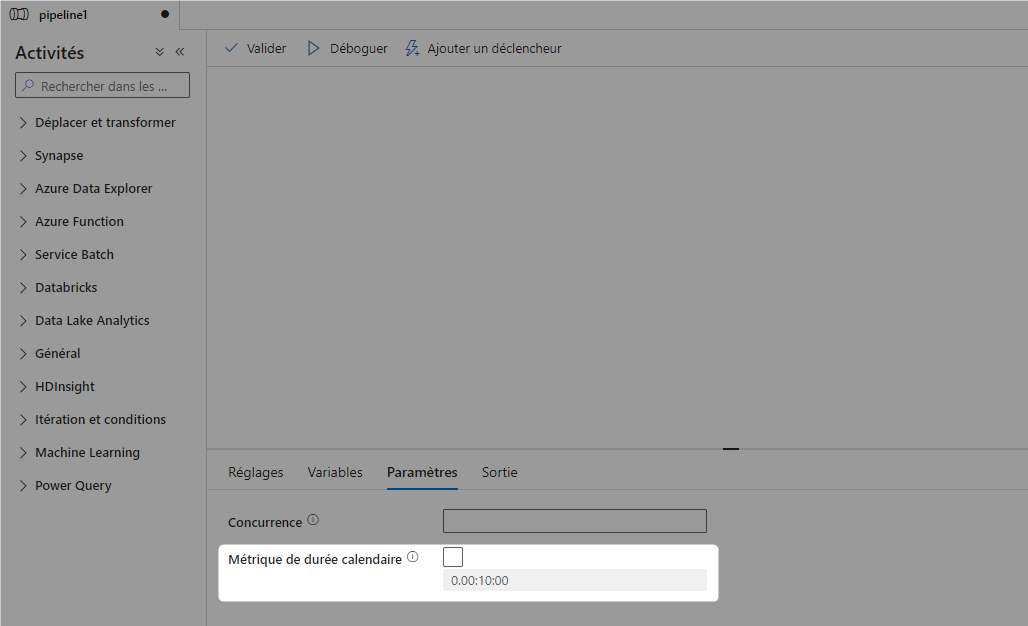1028x626 pixels.
Task: Click the lightning icon for Ajouter un déclencheur
Action: (411, 47)
